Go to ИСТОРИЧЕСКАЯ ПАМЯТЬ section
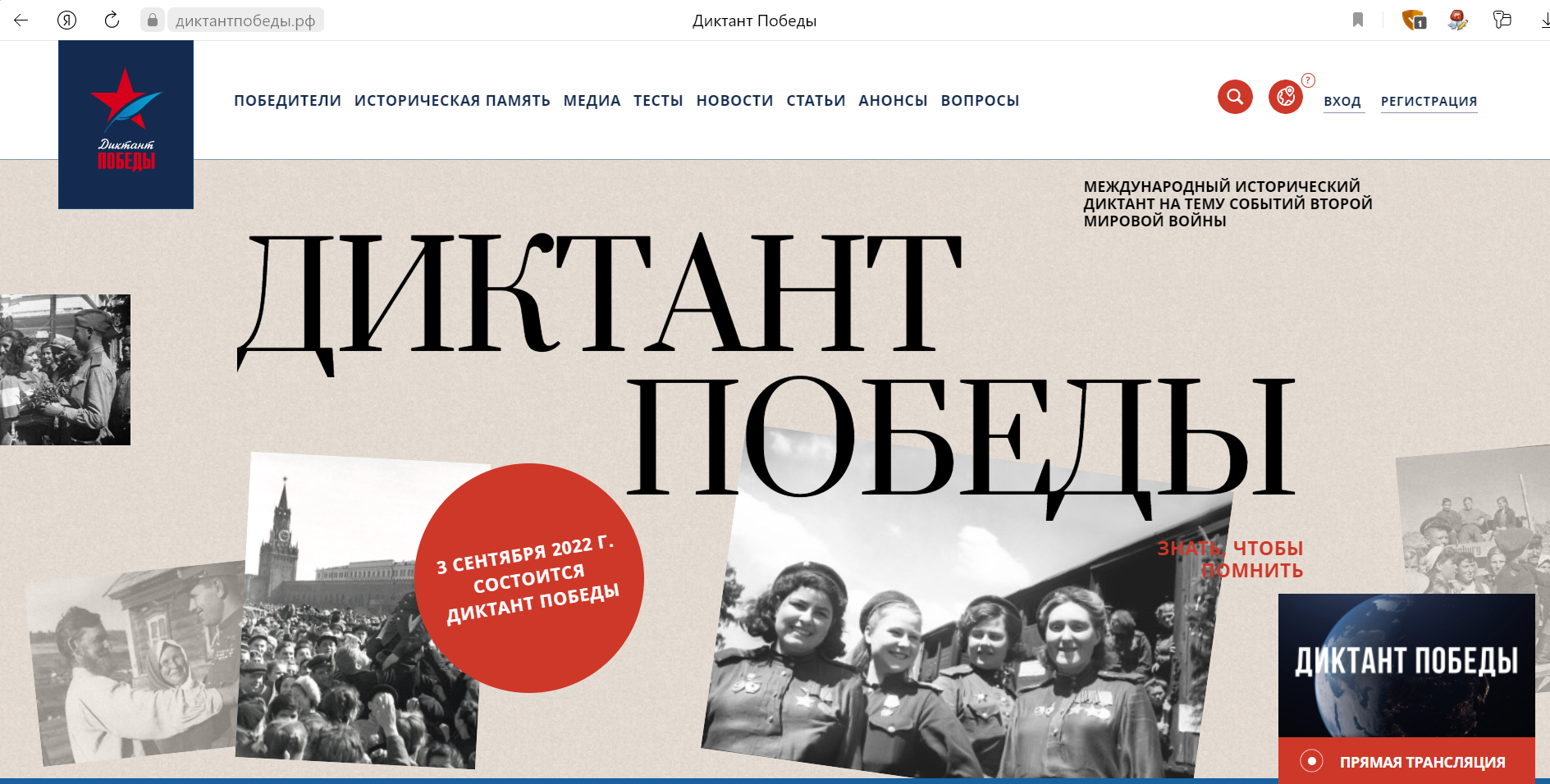The height and width of the screenshot is (784, 1550). 452,101
